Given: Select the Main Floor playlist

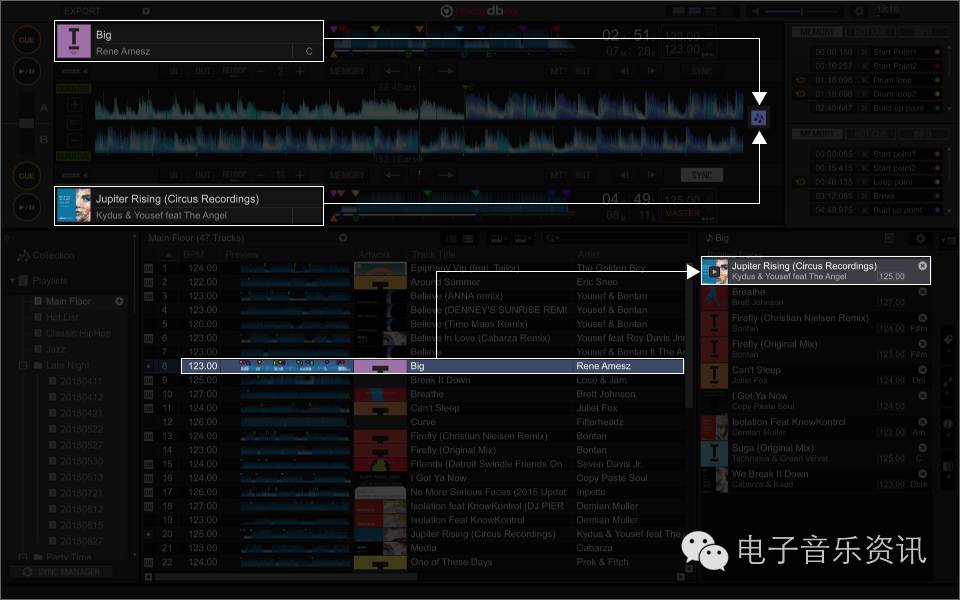Looking at the screenshot, I should pos(68,301).
